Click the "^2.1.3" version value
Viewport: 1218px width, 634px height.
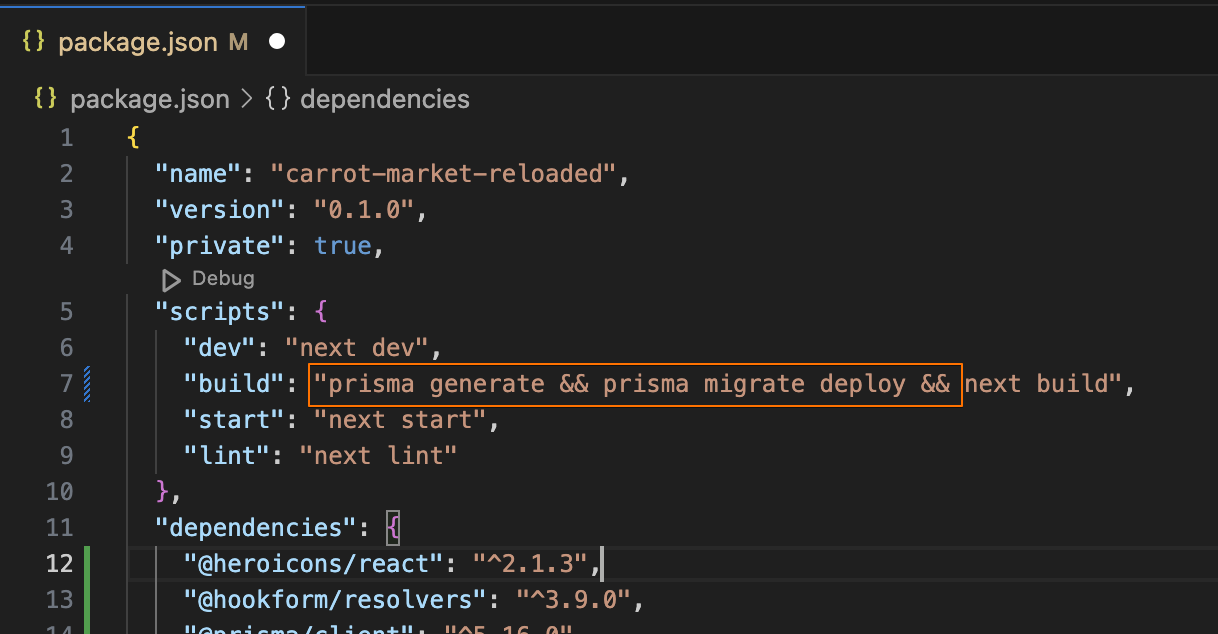[x=530, y=564]
